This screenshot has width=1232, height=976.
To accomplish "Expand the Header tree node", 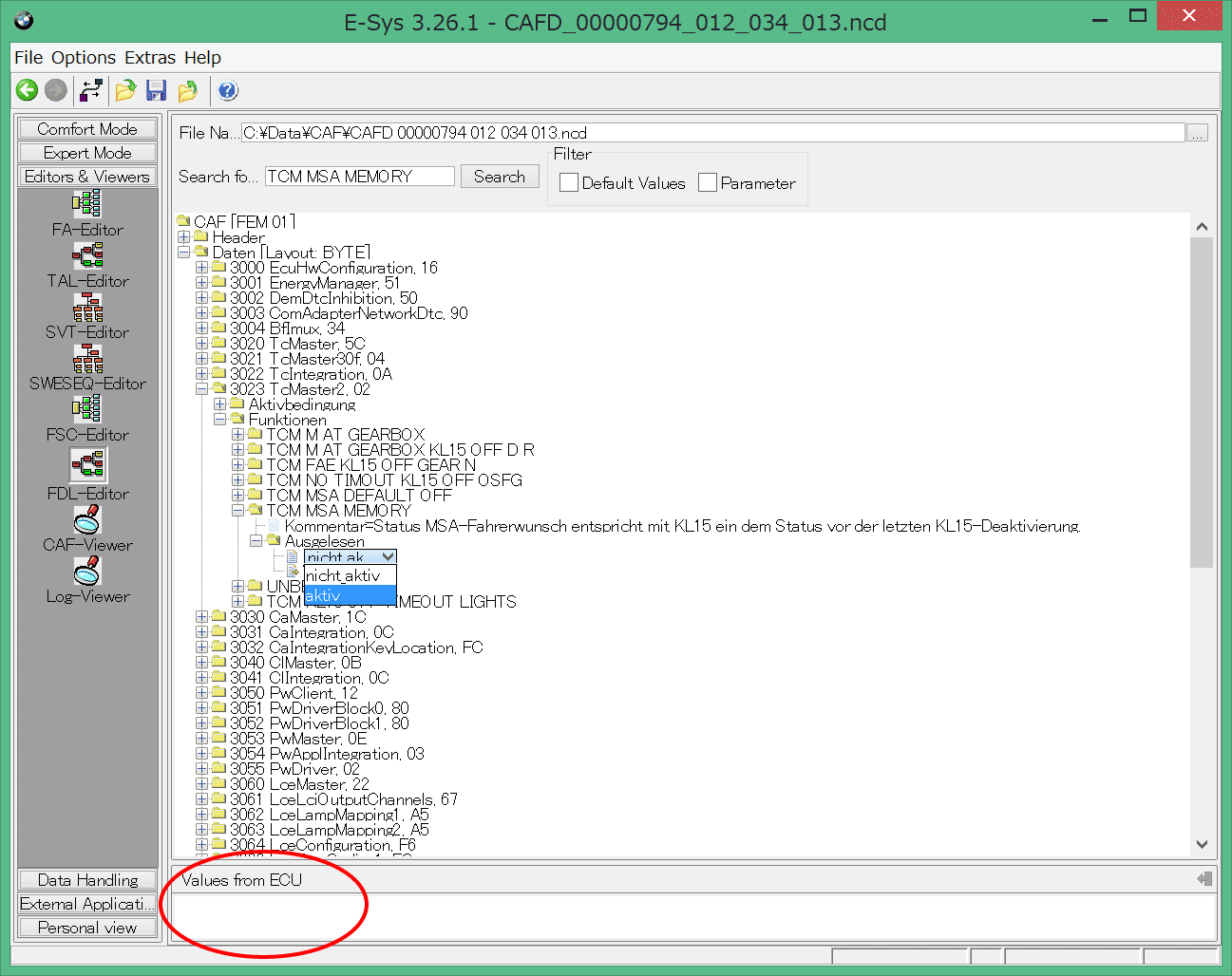I will pos(184,237).
